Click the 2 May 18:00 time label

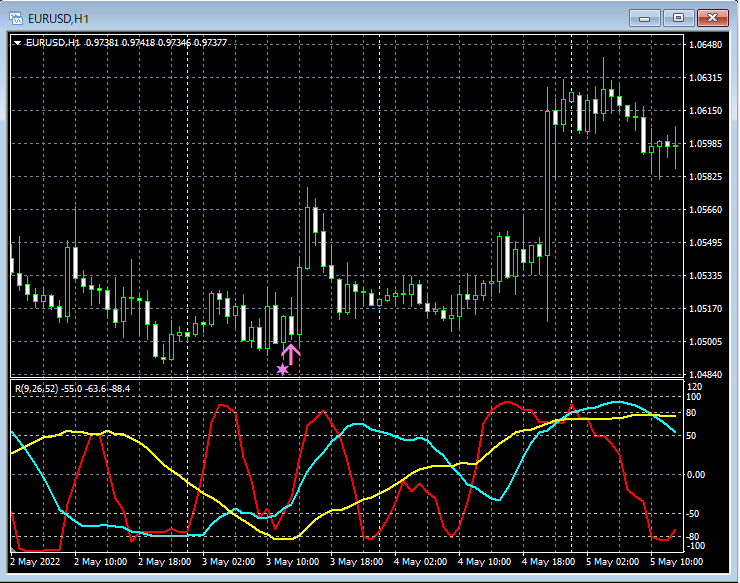click(x=164, y=562)
